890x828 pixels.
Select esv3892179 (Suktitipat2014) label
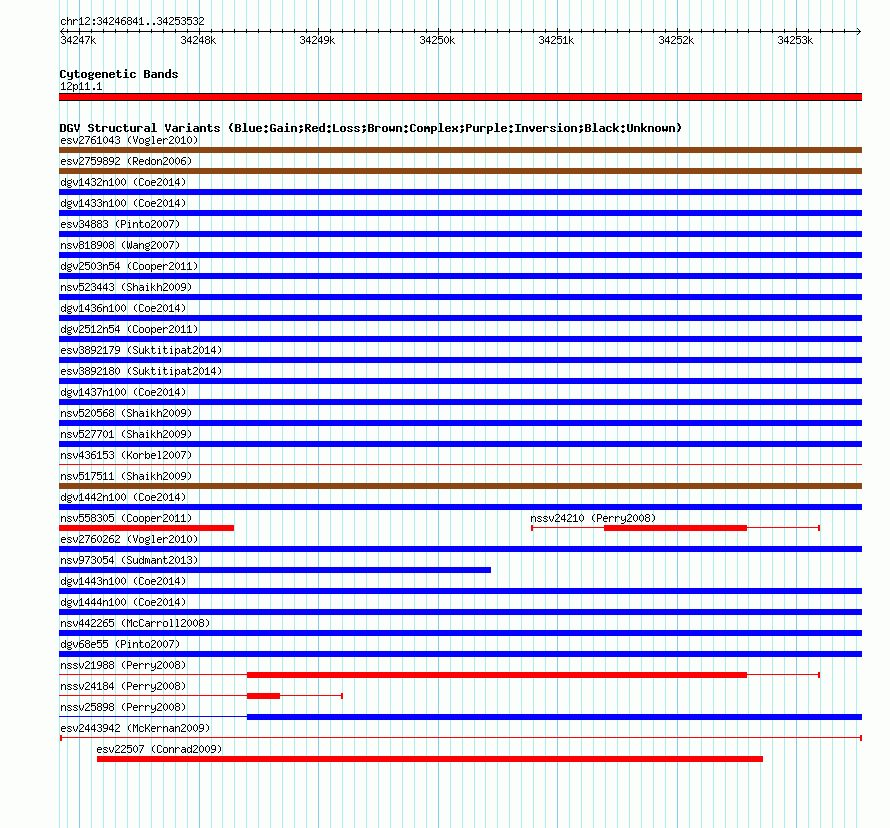[141, 350]
